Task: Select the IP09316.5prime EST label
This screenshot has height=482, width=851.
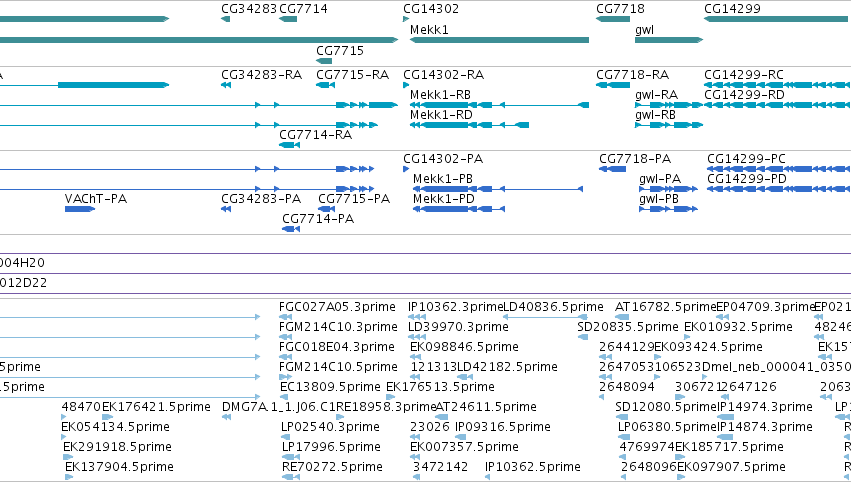Action: click(x=503, y=428)
